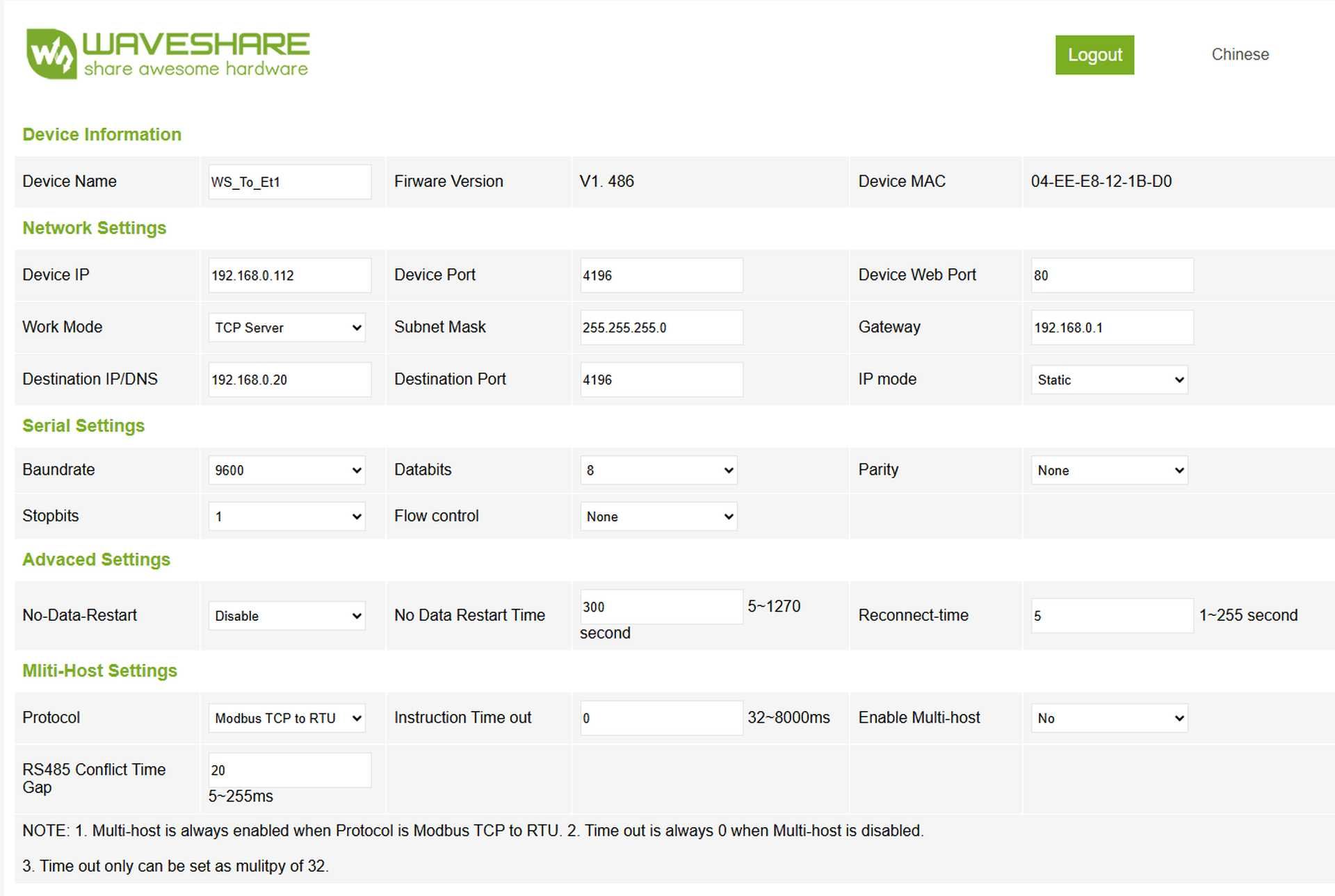Click the 32~8000ms range hint

coord(788,717)
